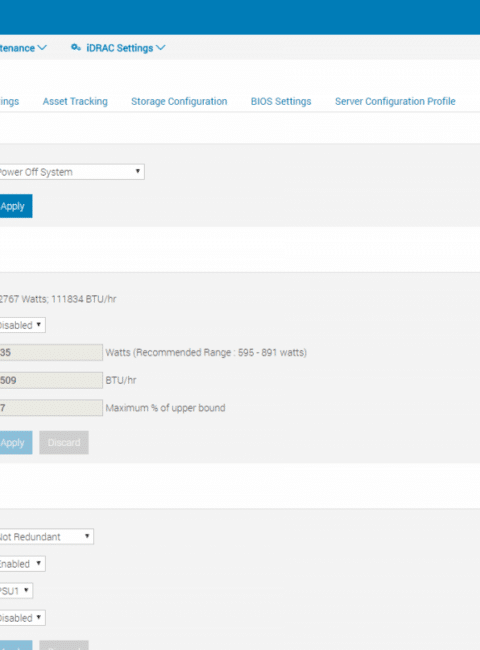The width and height of the screenshot is (480, 650).
Task: Open the Enabled dropdown below redundancy policy
Action: point(22,564)
